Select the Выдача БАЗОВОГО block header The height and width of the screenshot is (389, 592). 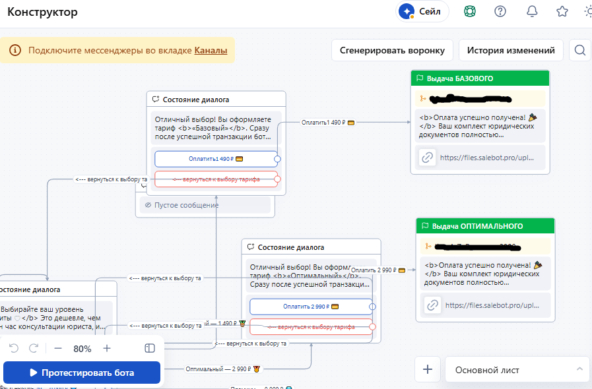tap(480, 78)
